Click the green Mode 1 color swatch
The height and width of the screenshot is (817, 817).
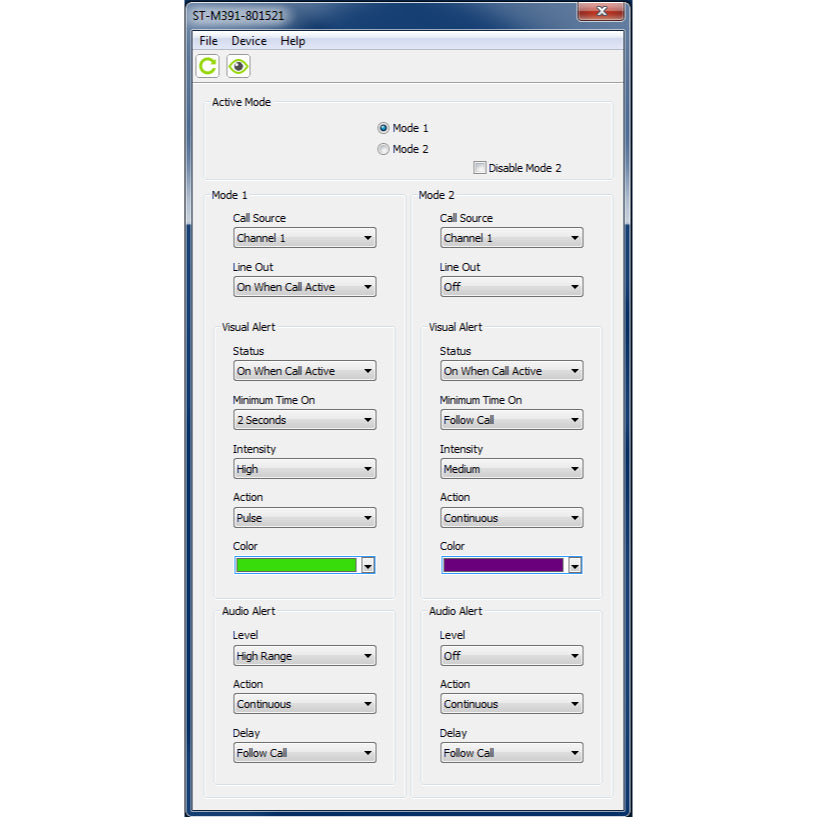click(x=296, y=565)
